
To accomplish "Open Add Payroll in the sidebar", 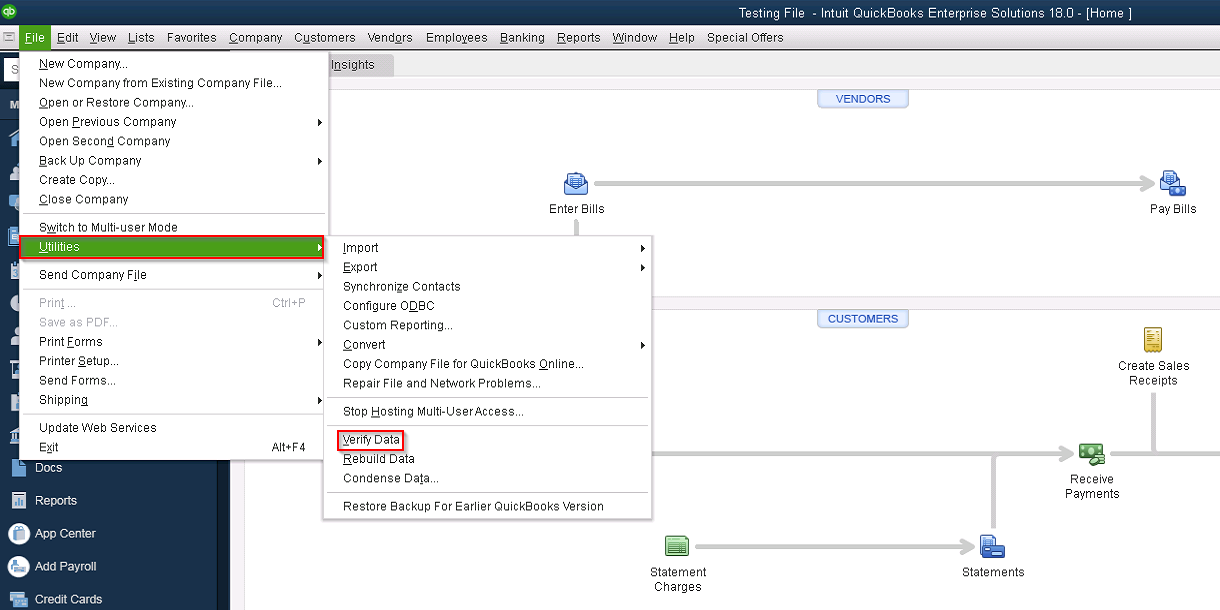I will point(19,566).
